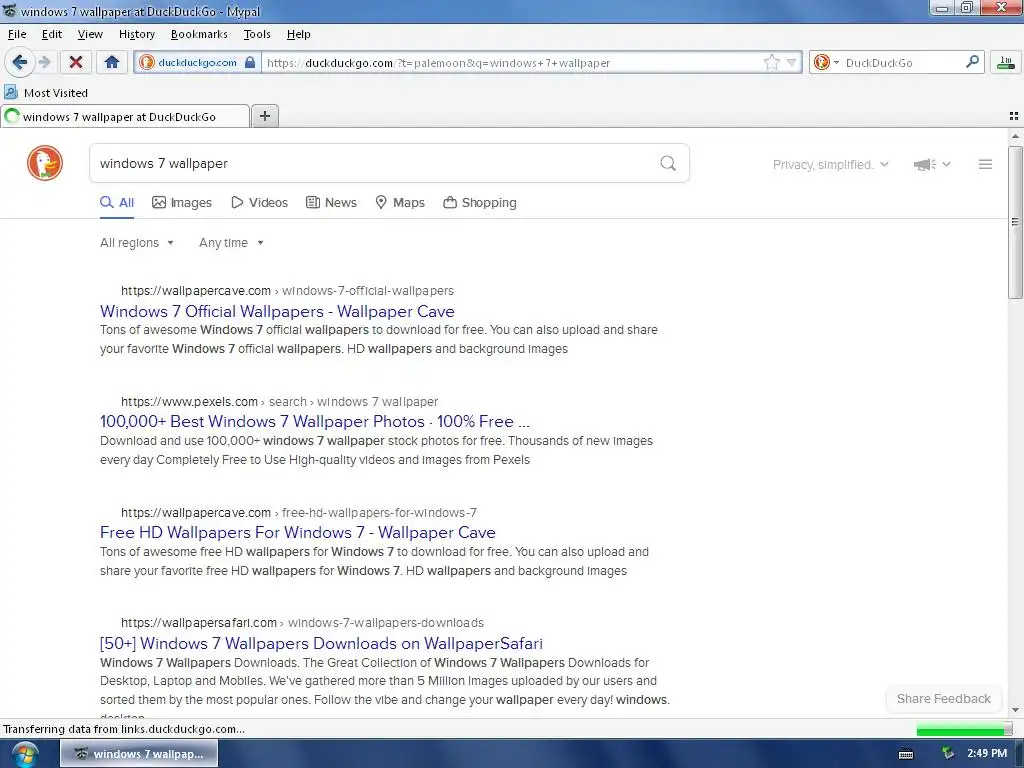
Task: Submit search with the page magnifier icon
Action: [667, 163]
